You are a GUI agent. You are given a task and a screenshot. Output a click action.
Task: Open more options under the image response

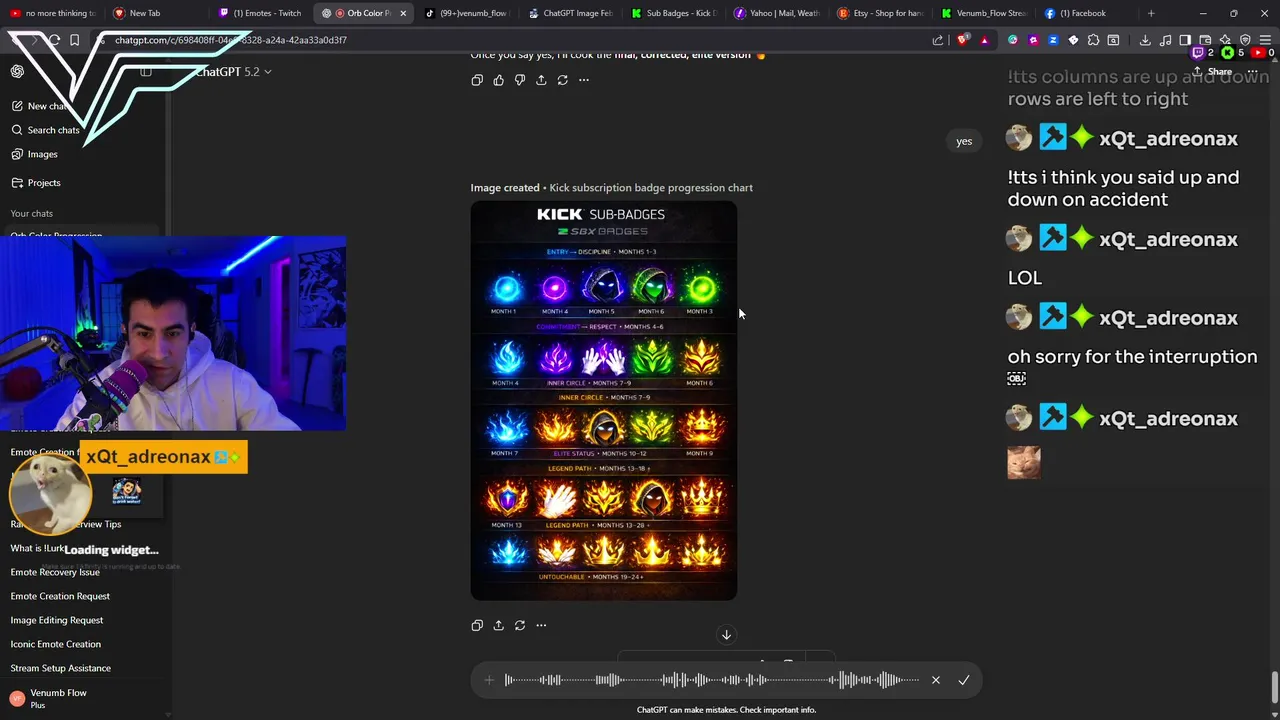point(541,625)
